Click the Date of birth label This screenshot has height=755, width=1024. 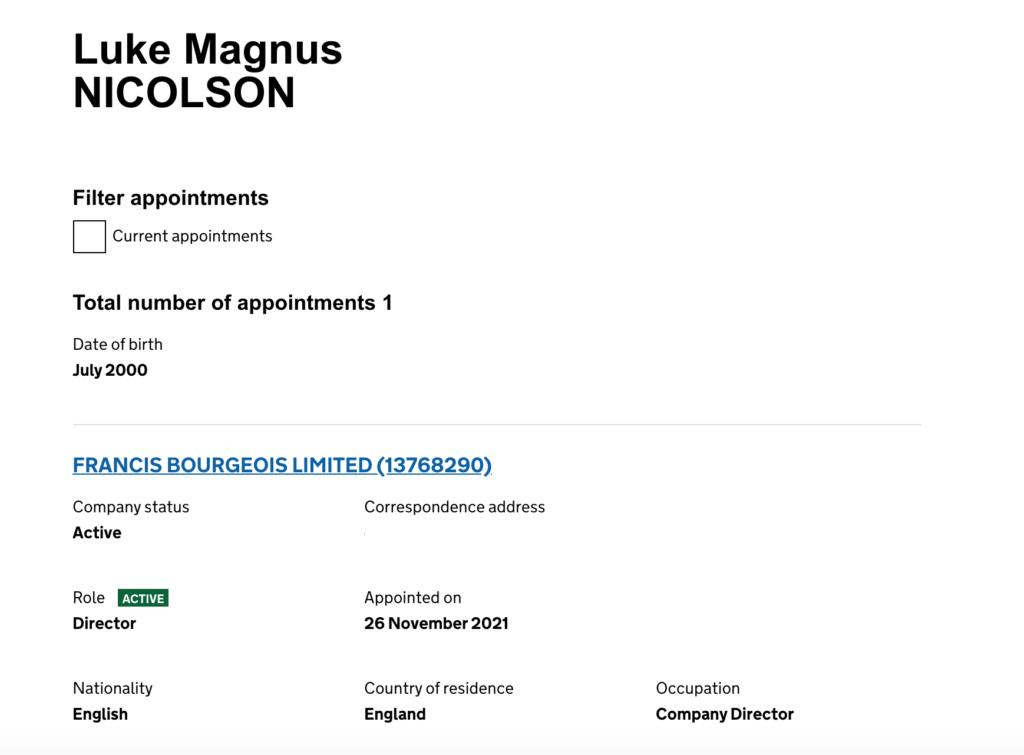pos(118,344)
